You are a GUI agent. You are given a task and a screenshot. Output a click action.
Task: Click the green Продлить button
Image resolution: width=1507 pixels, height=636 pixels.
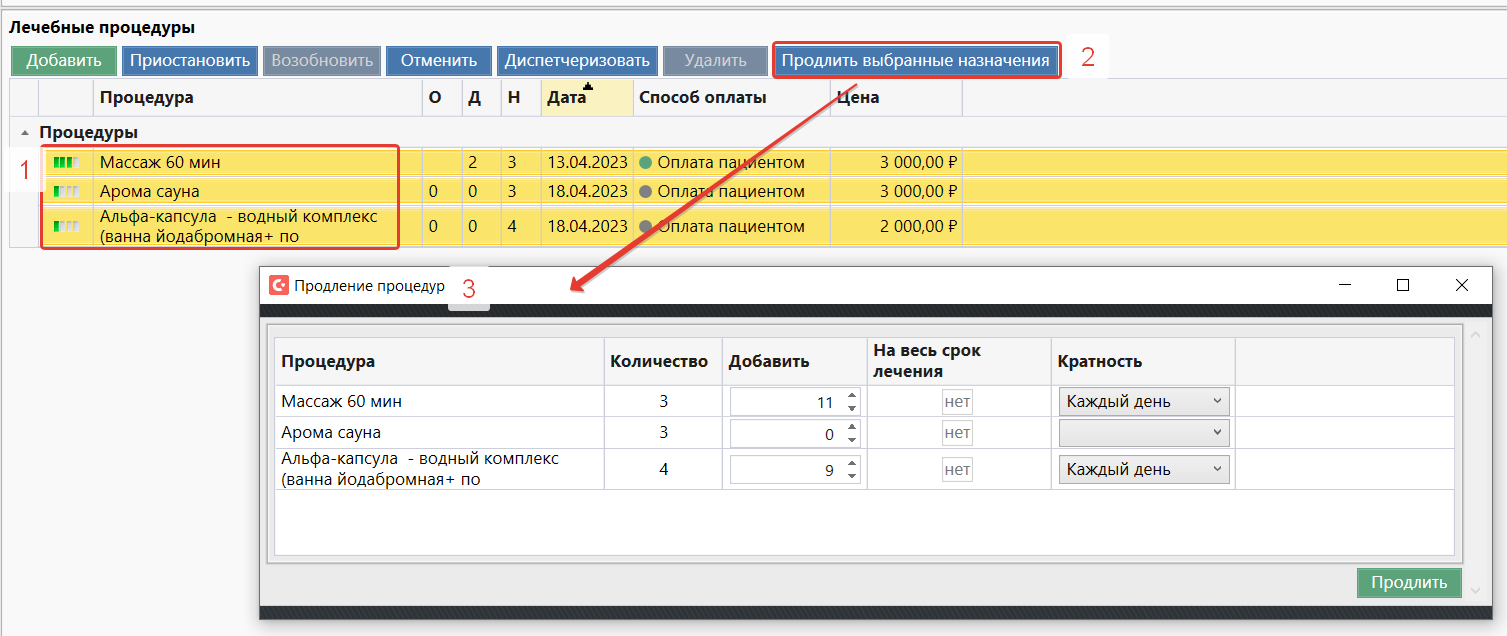(x=1408, y=583)
